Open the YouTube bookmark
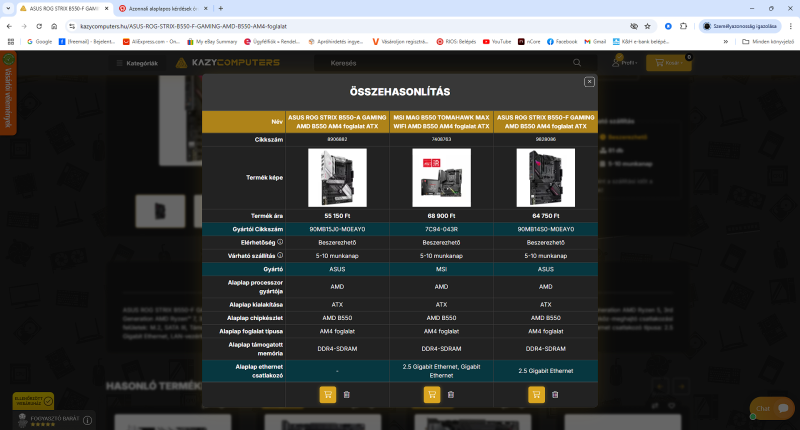 click(x=497, y=41)
